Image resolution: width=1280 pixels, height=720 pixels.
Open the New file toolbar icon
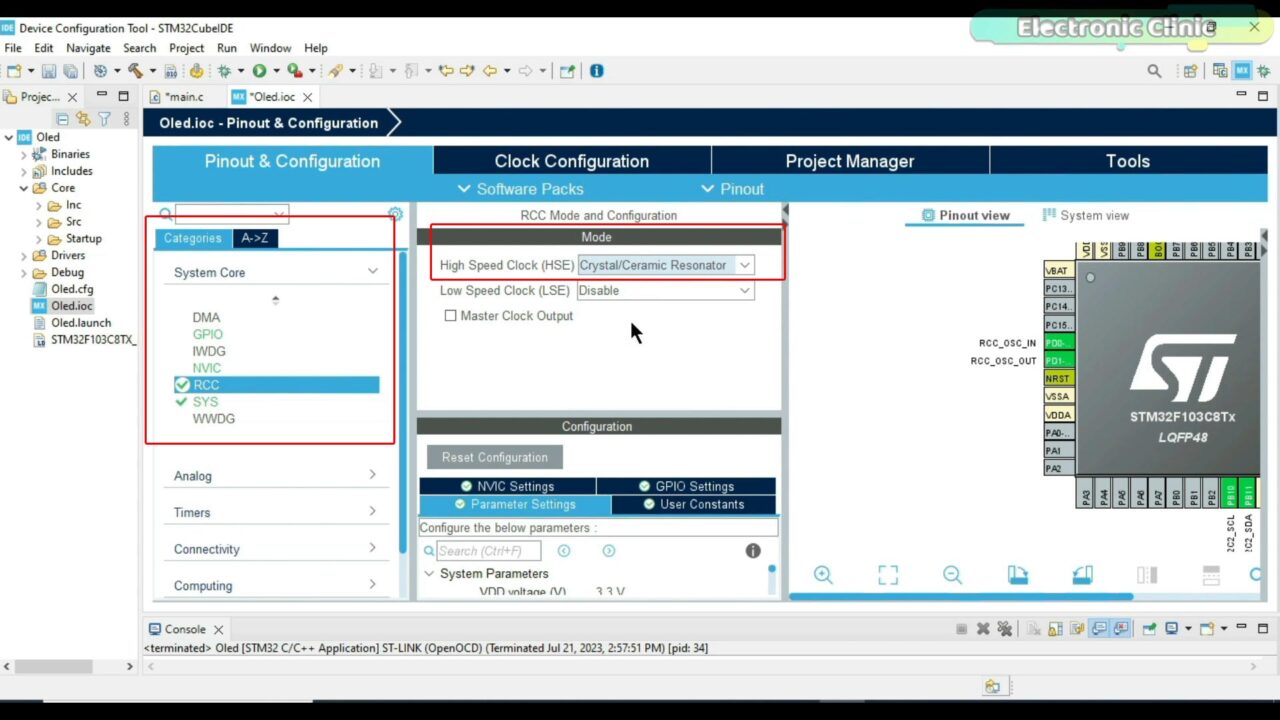point(14,71)
